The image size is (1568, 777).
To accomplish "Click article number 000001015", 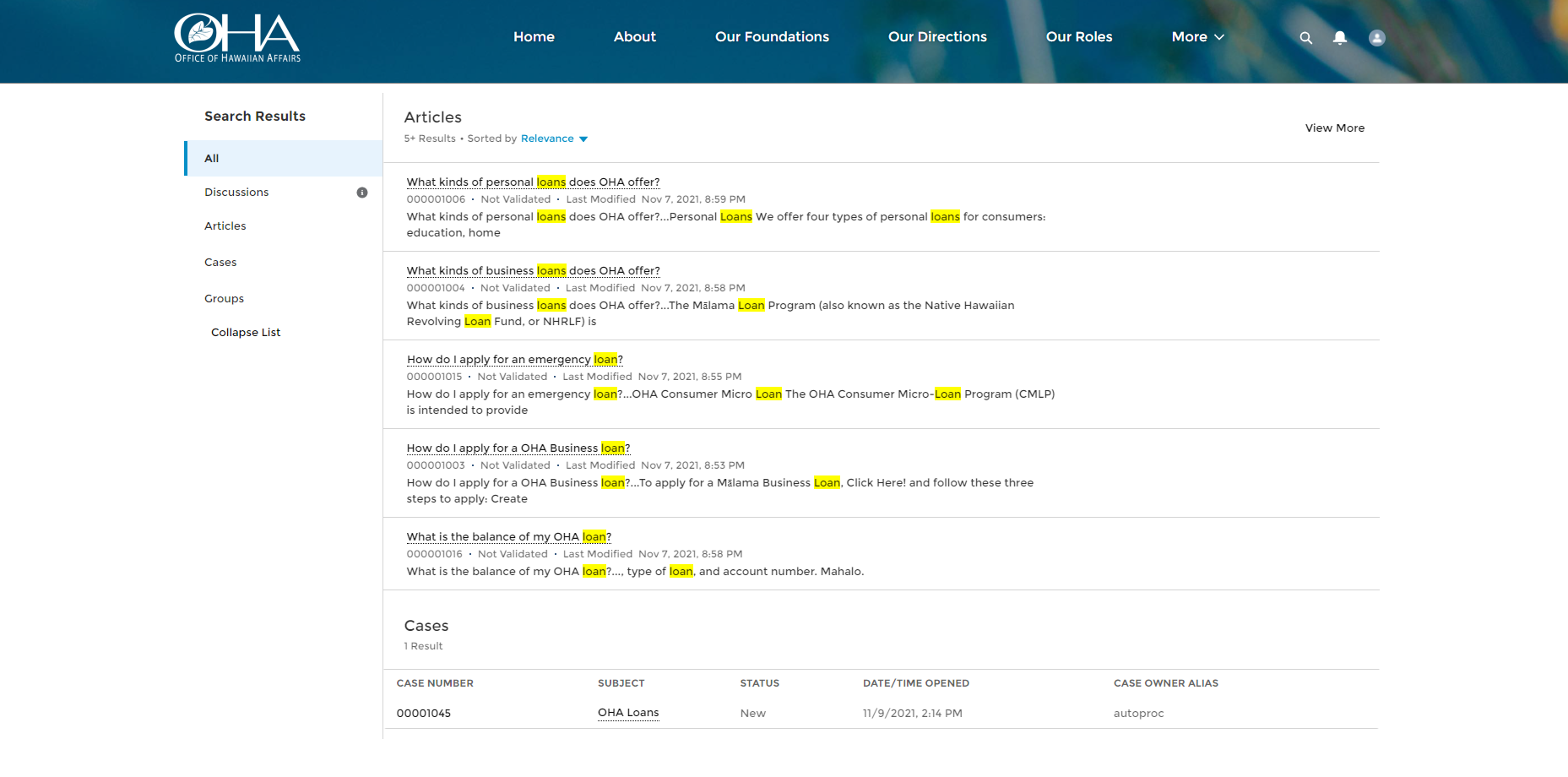I will point(434,377).
